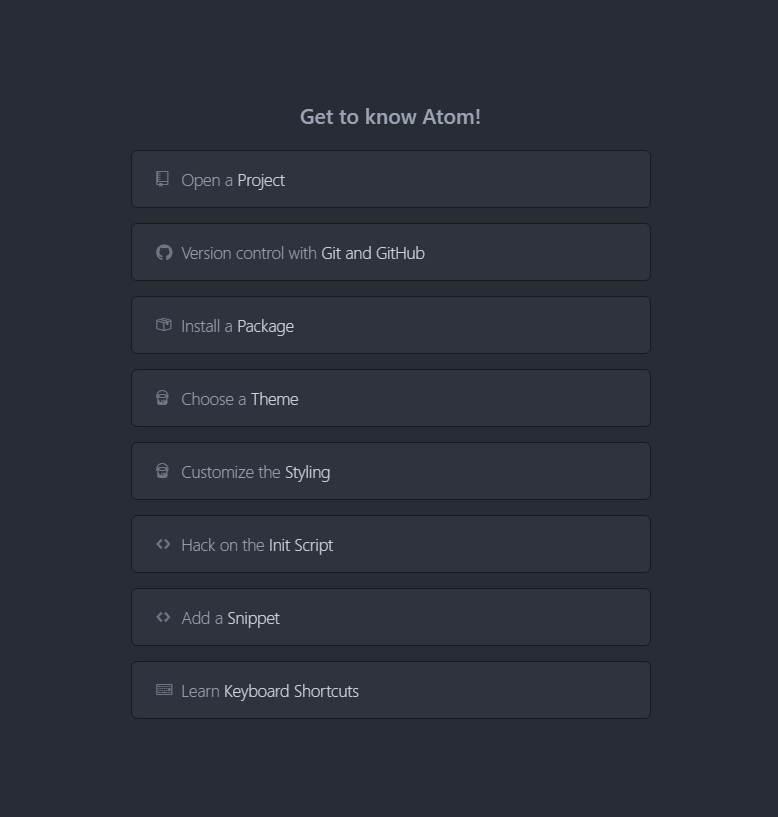Screen dimensions: 778x817
Task: Select the Get to know Atom heading
Action: click(x=389, y=116)
